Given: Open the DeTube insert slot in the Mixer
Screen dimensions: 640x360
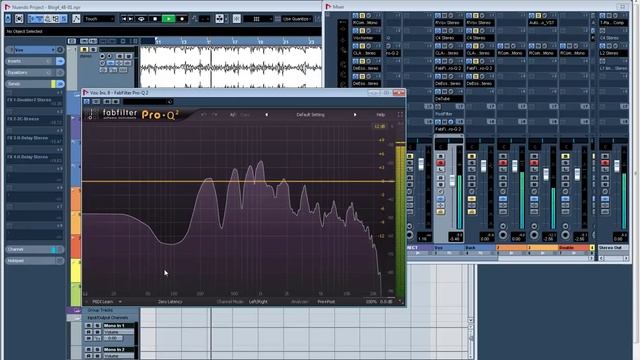Looking at the screenshot, I should click(x=448, y=99).
